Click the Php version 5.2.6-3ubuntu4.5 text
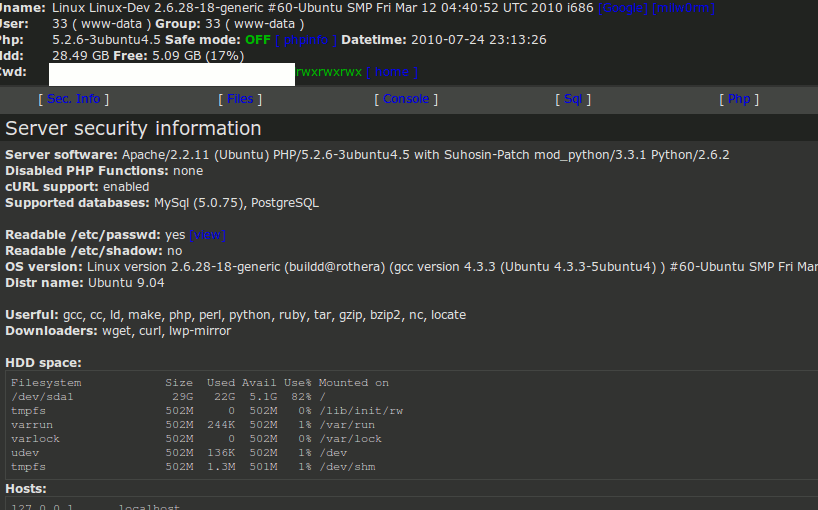This screenshot has width=818, height=510. (x=106, y=40)
